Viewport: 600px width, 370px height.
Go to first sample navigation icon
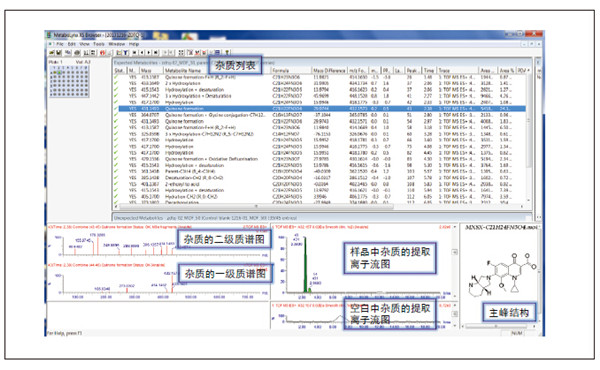coord(134,52)
